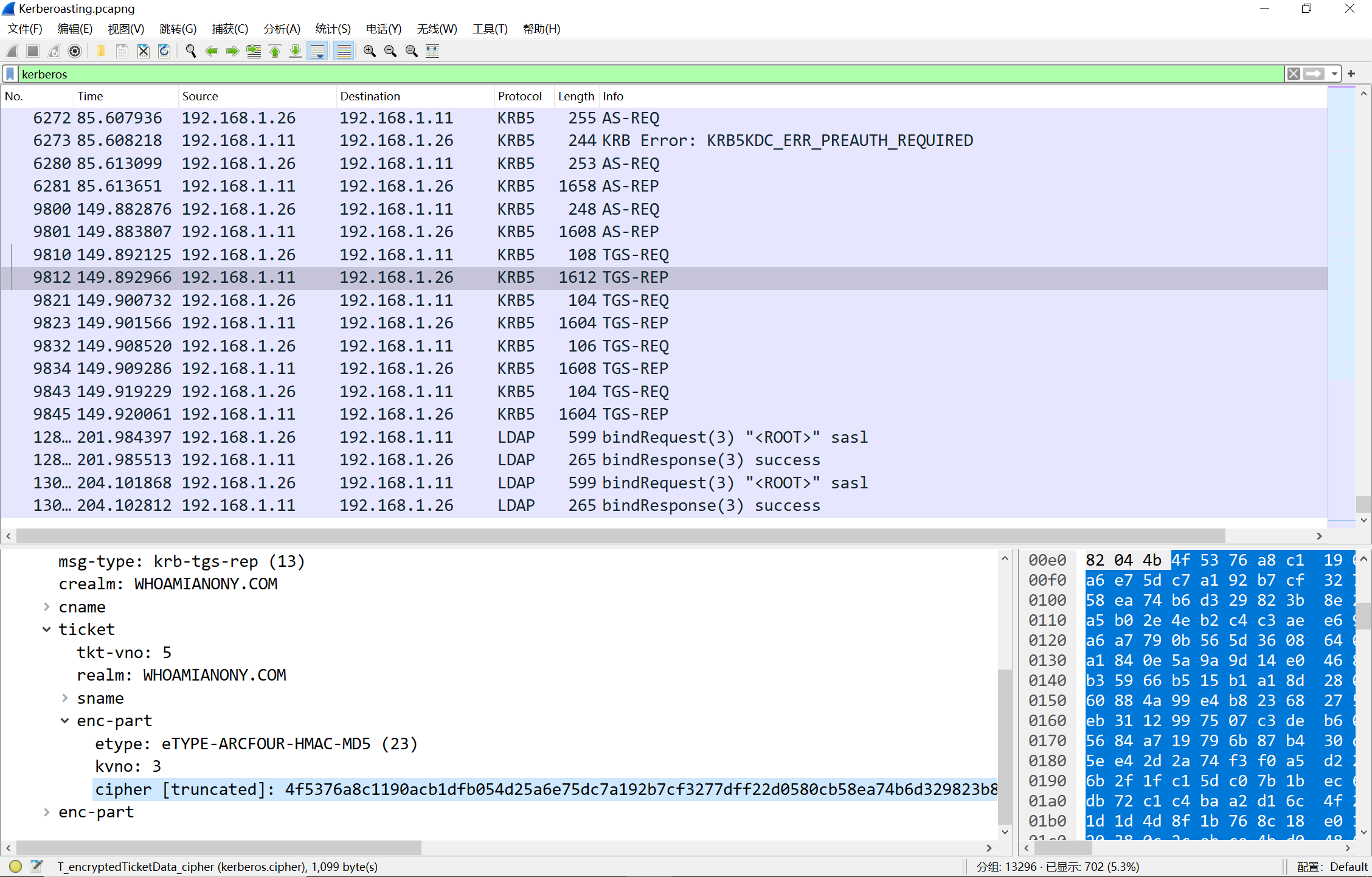The width and height of the screenshot is (1372, 877).
Task: Open the 文件(F) menu
Action: point(25,29)
